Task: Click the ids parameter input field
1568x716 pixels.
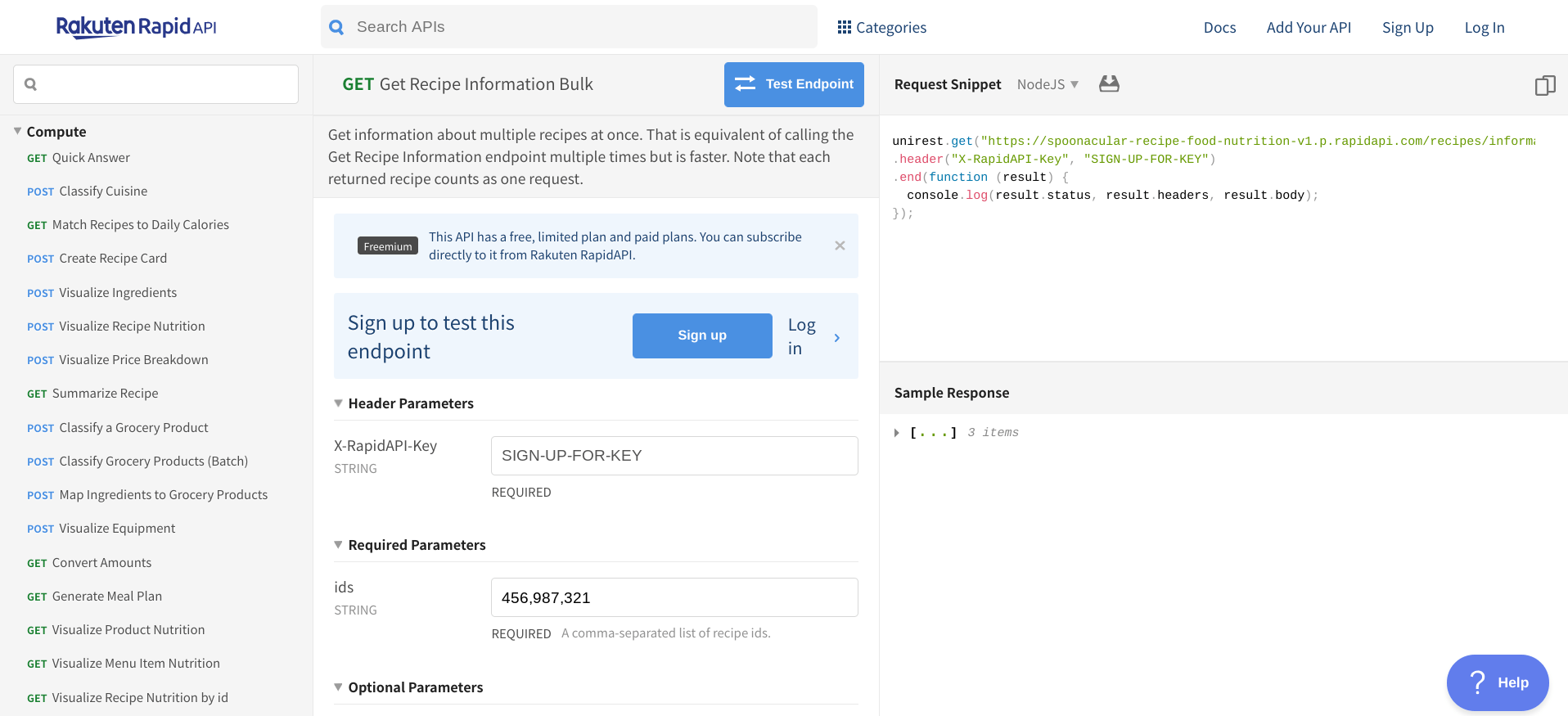Action: [x=674, y=597]
